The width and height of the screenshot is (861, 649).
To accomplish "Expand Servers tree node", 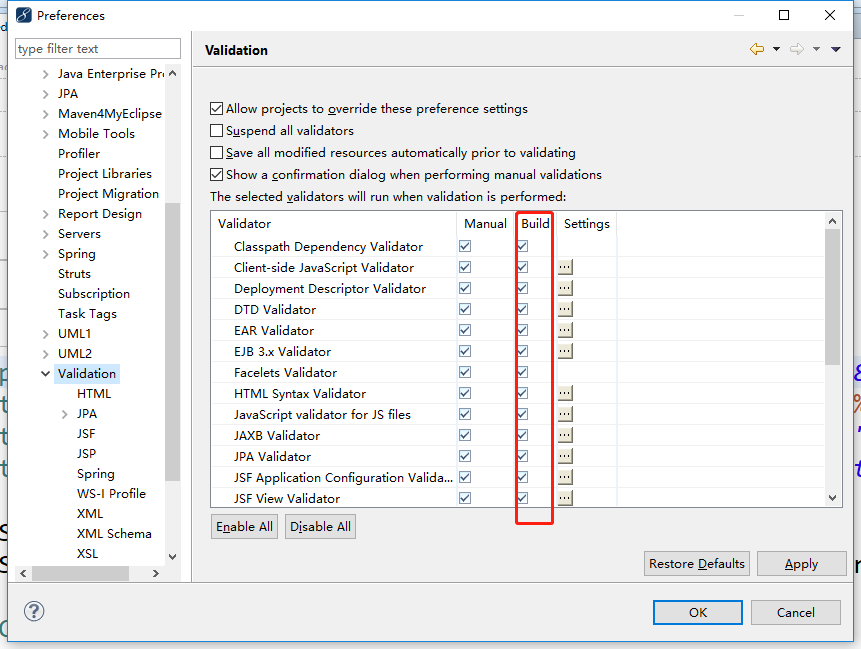I will coord(46,234).
